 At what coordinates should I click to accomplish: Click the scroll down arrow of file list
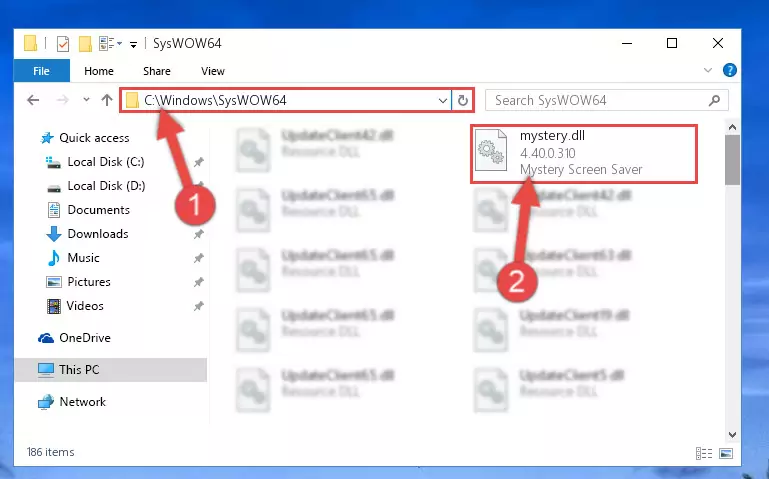point(732,435)
